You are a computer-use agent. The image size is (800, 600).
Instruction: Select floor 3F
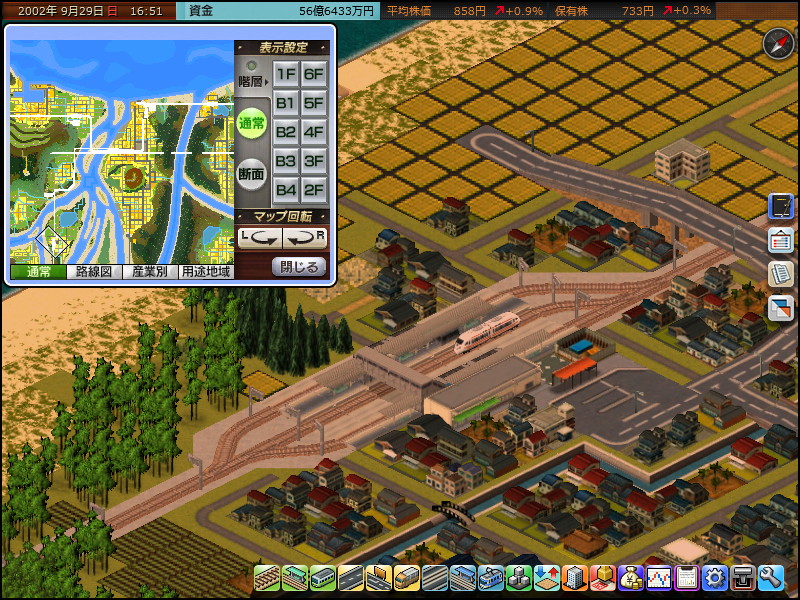(314, 162)
